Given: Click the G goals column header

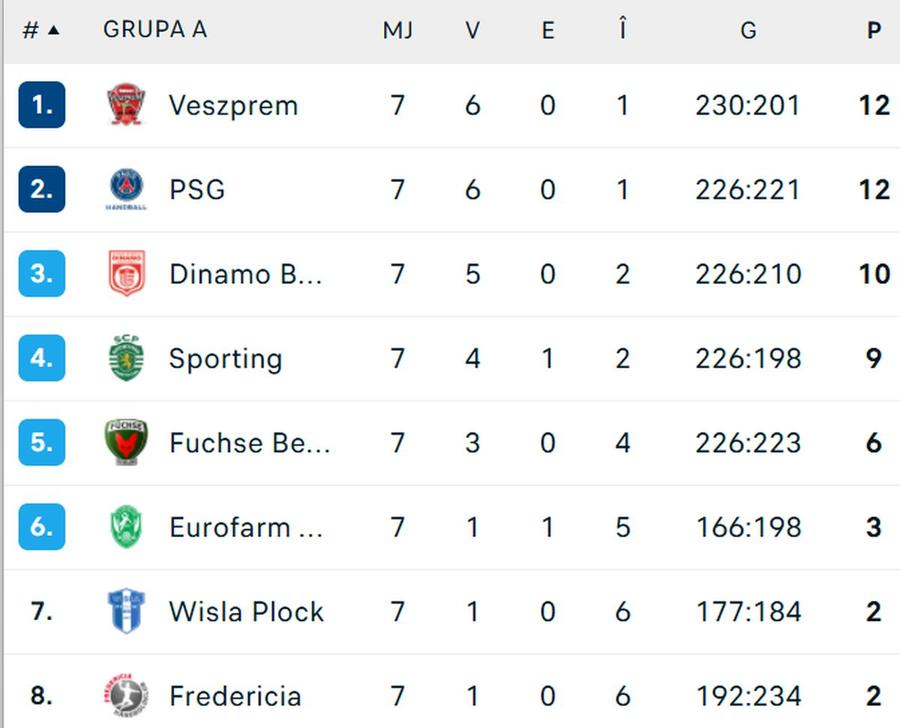Looking at the screenshot, I should (x=748, y=30).
